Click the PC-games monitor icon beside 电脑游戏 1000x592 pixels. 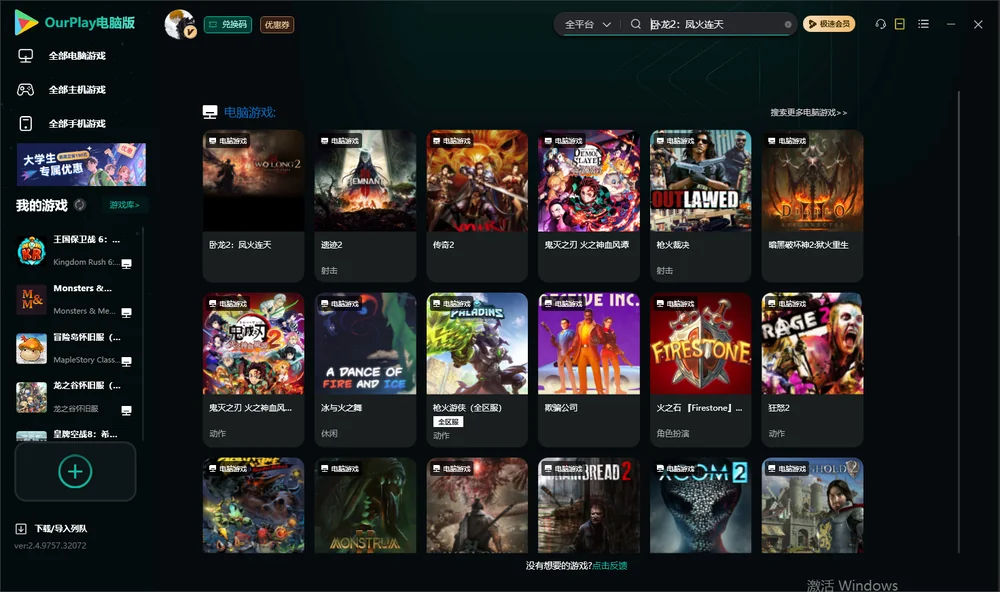tap(210, 112)
